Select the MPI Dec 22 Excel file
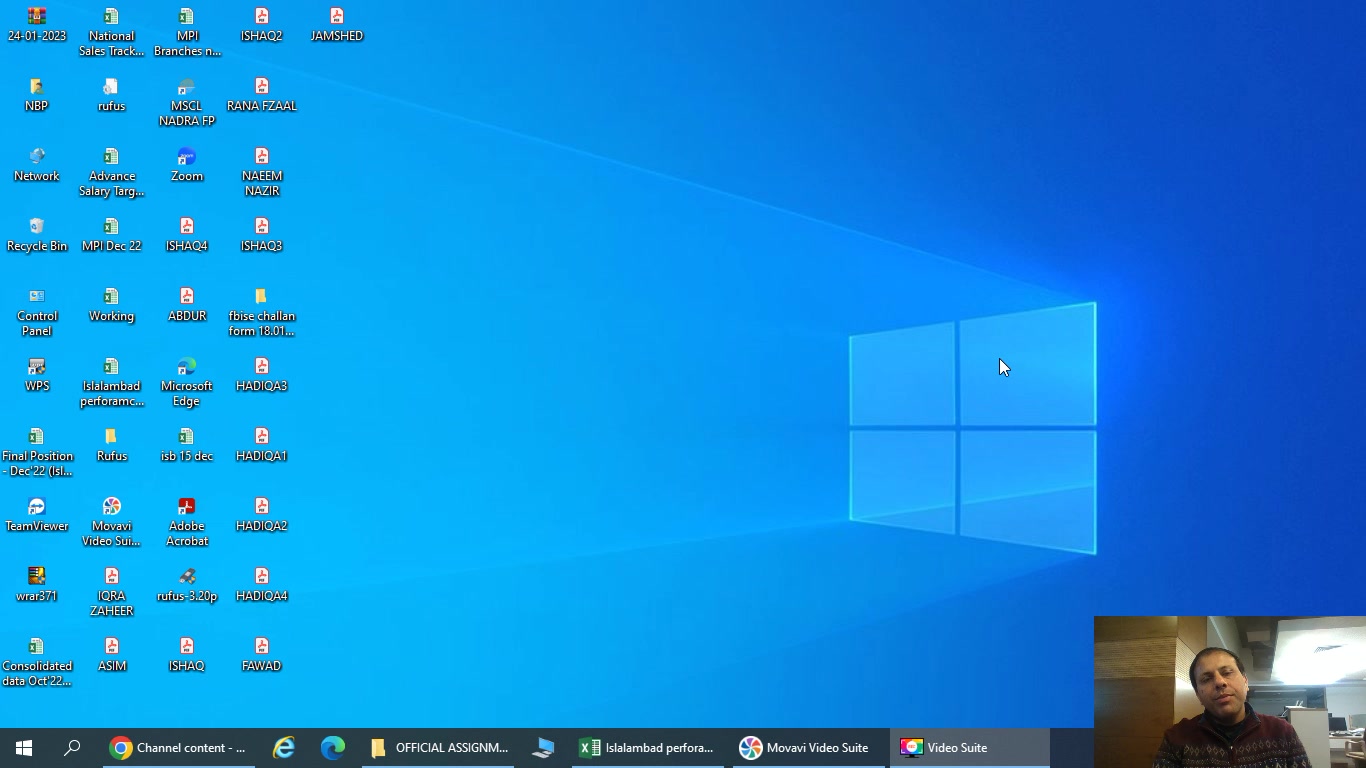Viewport: 1366px width, 768px height. (x=112, y=235)
